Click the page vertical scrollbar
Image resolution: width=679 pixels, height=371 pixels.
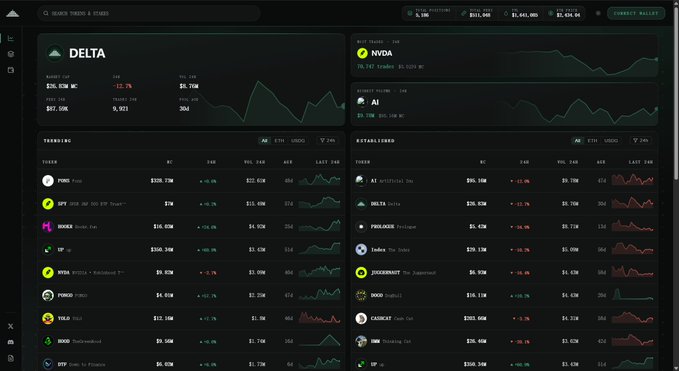tap(676, 93)
